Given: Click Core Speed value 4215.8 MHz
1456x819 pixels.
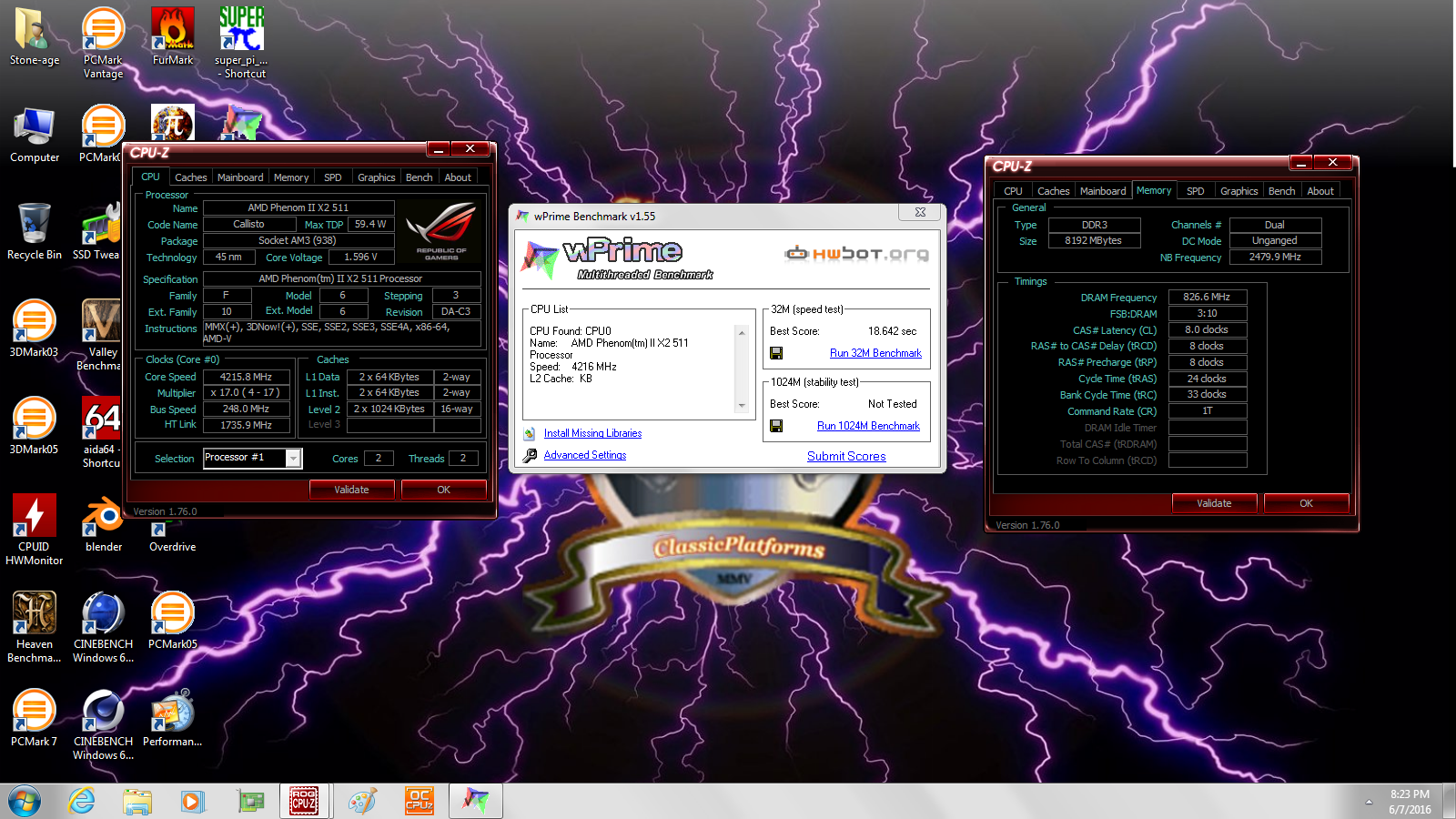Looking at the screenshot, I should click(x=246, y=377).
